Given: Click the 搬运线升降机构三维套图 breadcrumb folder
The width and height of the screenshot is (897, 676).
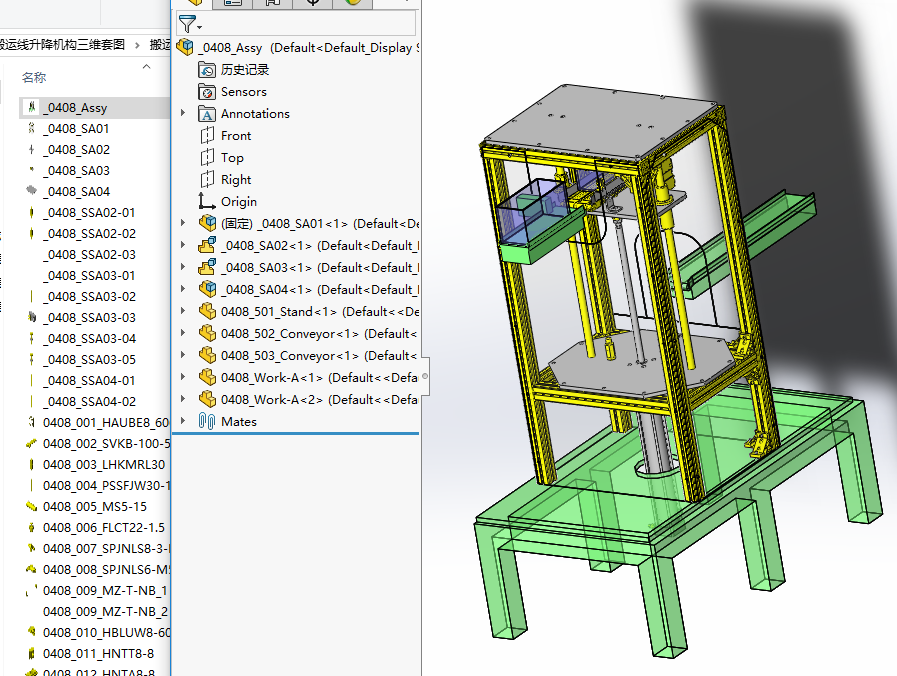Looking at the screenshot, I should point(62,44).
